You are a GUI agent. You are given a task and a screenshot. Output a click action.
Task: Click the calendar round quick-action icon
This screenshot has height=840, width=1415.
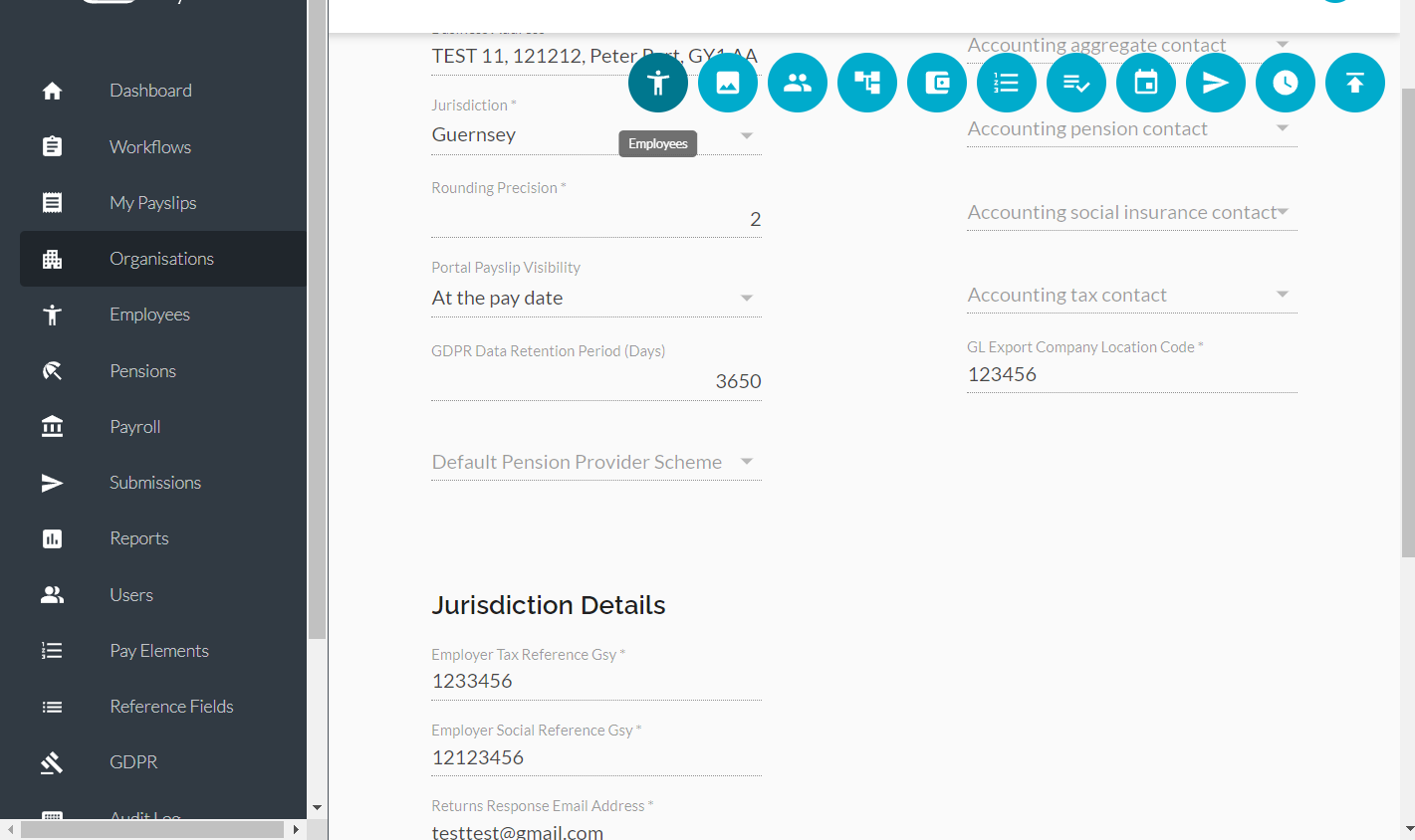pyautogui.click(x=1146, y=83)
